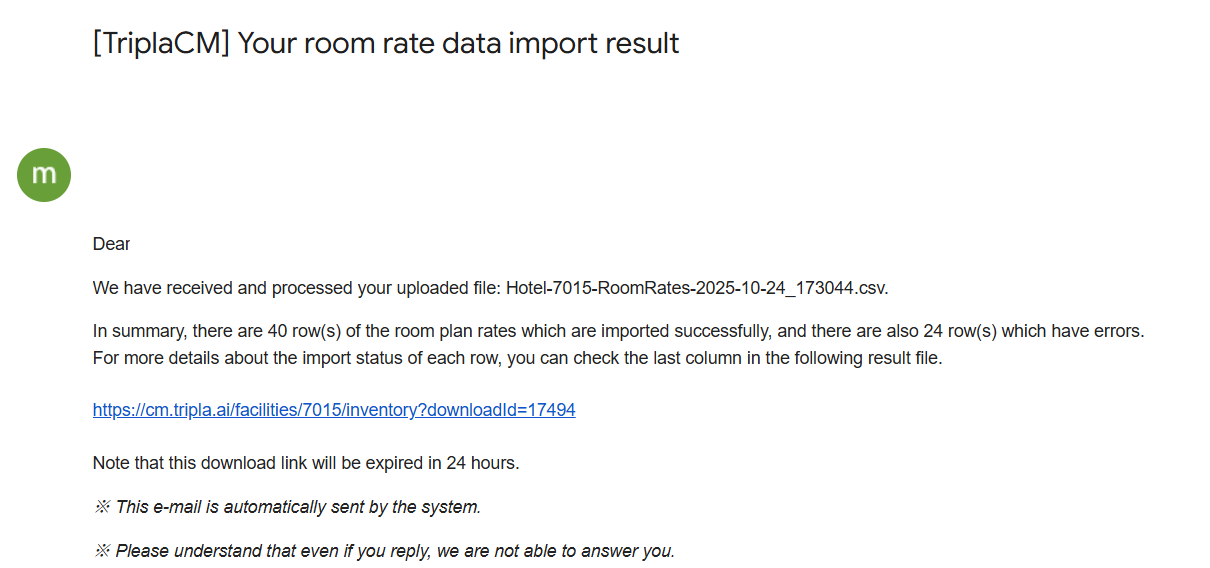Viewport: 1210px width, 568px height.
Task: Click the Hotel-7015-RoomRates CSV file name
Action: tap(696, 288)
